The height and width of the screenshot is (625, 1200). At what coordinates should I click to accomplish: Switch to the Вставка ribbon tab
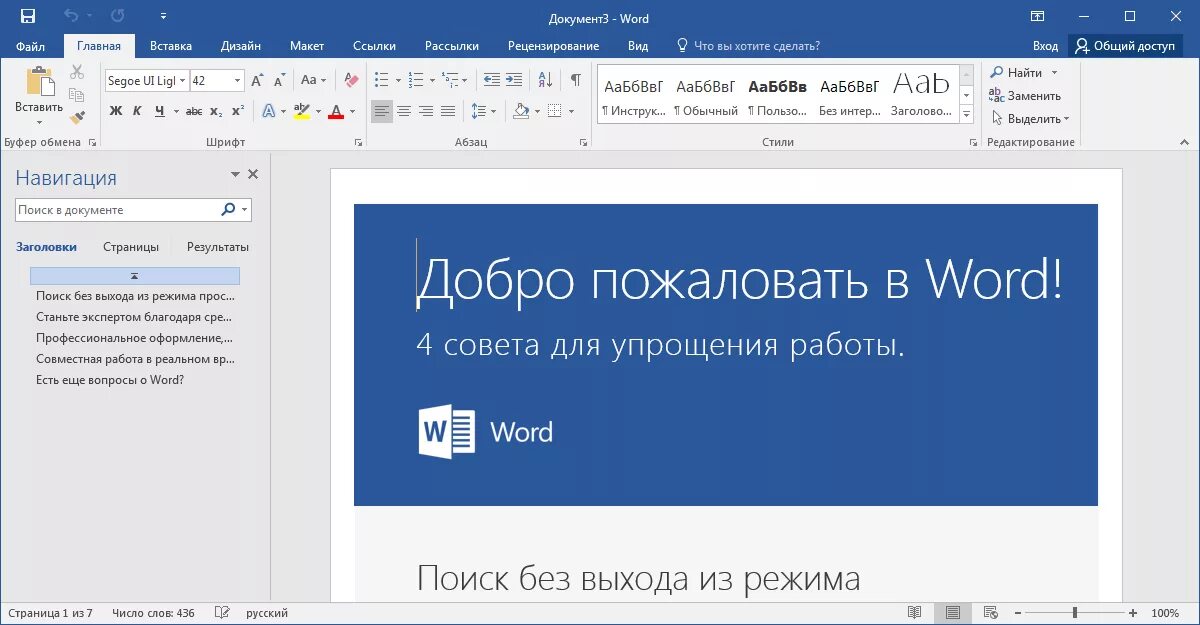click(x=170, y=45)
